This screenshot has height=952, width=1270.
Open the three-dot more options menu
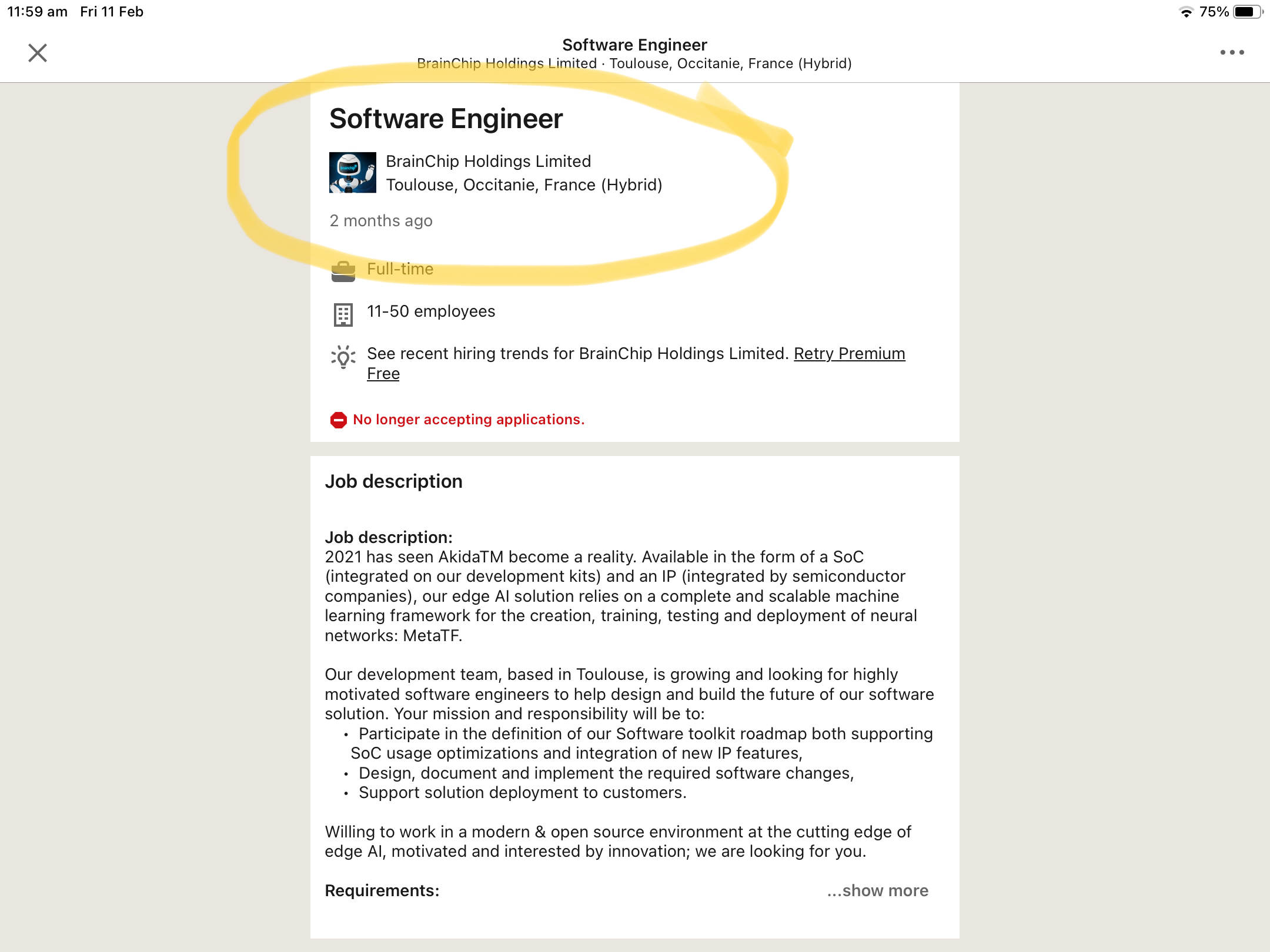pyautogui.click(x=1232, y=52)
